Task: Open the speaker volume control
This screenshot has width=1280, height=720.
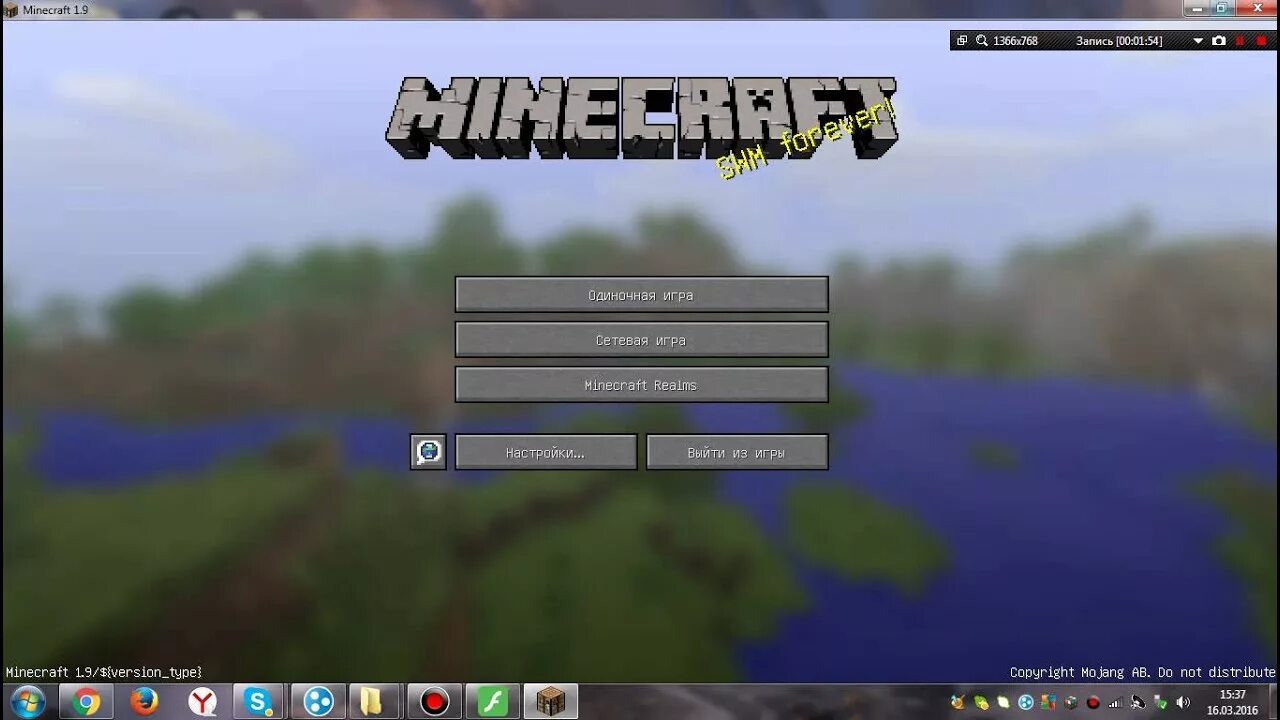Action: tap(1183, 702)
